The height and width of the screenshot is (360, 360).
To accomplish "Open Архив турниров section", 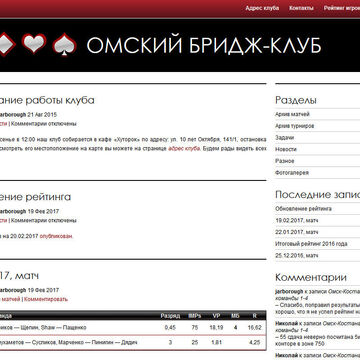I will coord(294,126).
